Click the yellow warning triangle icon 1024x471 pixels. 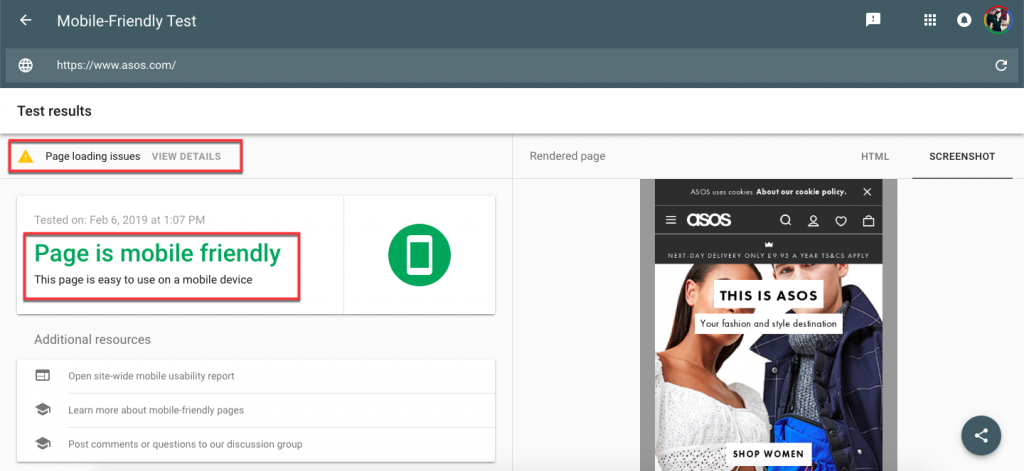[25, 156]
